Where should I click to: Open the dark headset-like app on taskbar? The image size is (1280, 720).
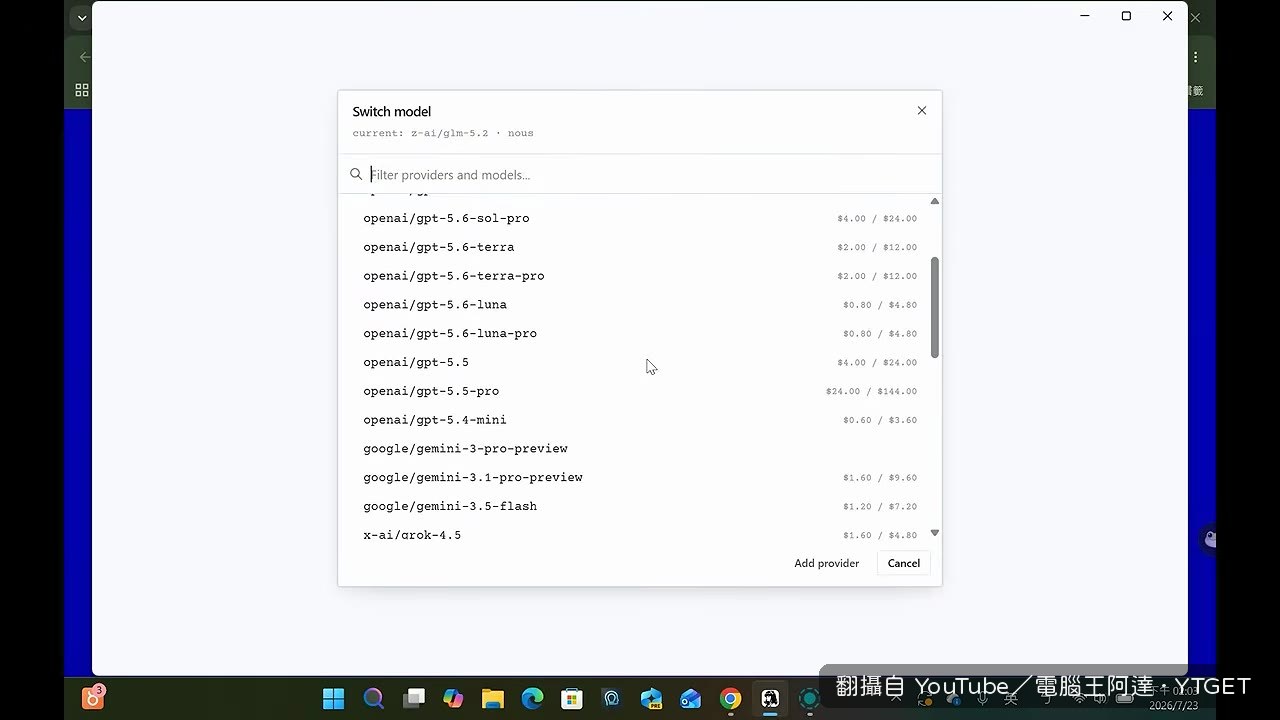click(x=611, y=698)
